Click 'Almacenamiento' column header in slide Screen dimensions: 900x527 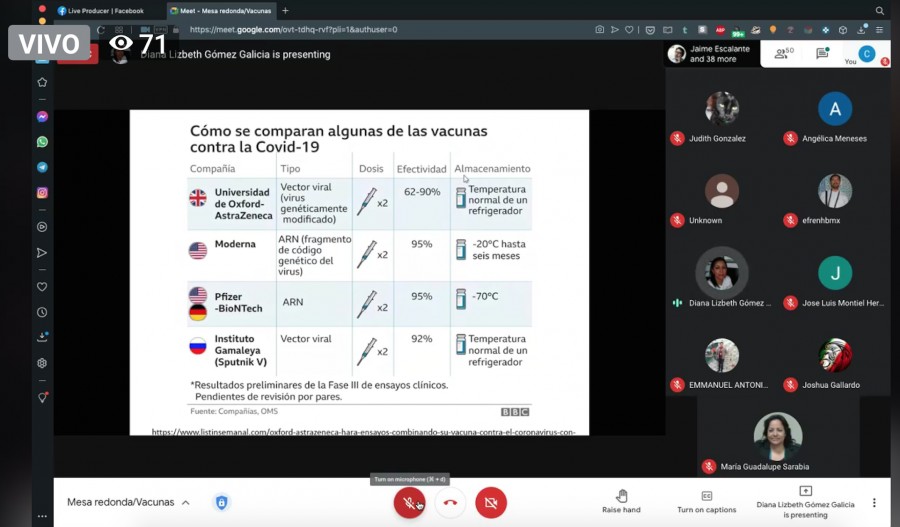coord(492,168)
